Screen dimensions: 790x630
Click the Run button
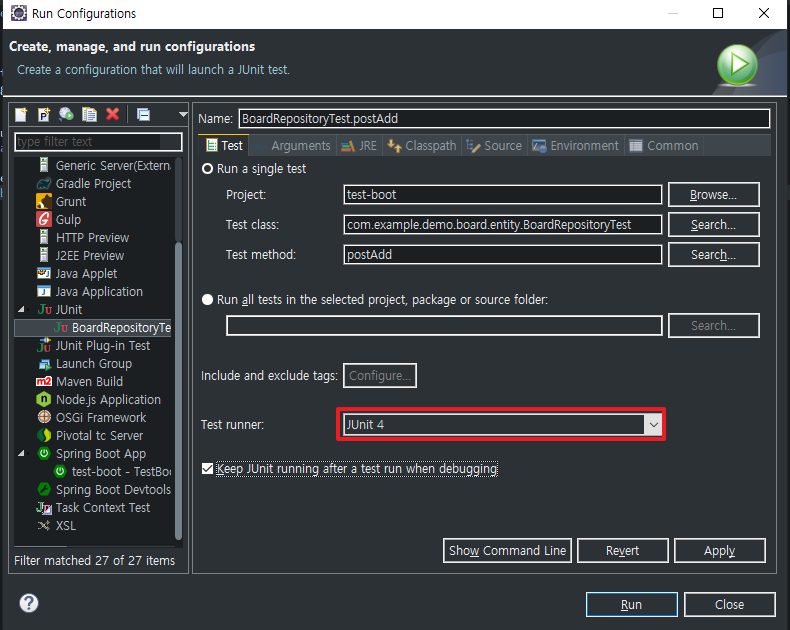(631, 604)
